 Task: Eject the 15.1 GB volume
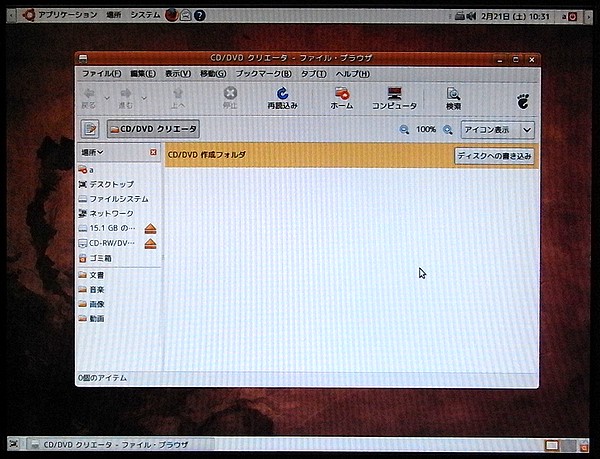(x=151, y=229)
